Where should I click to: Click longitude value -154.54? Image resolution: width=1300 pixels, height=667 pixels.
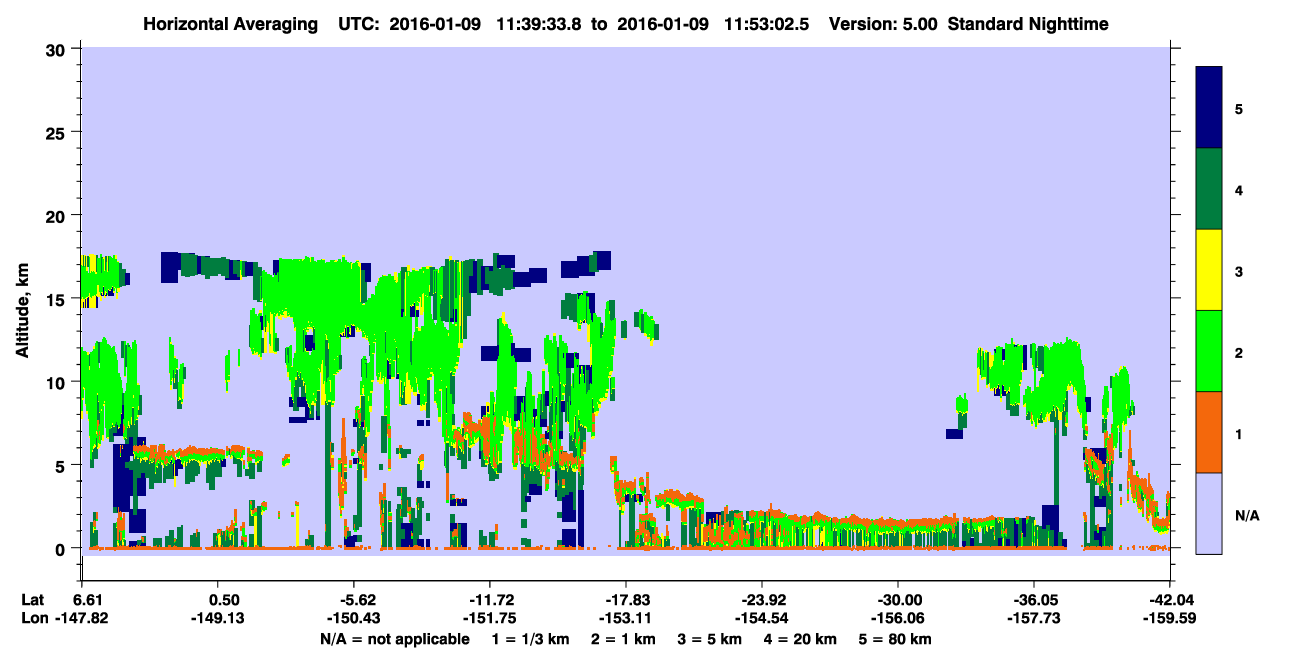[762, 618]
